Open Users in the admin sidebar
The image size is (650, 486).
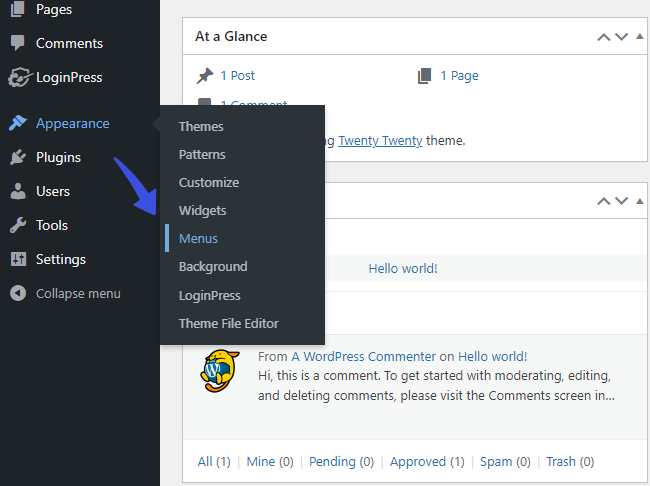click(x=53, y=191)
